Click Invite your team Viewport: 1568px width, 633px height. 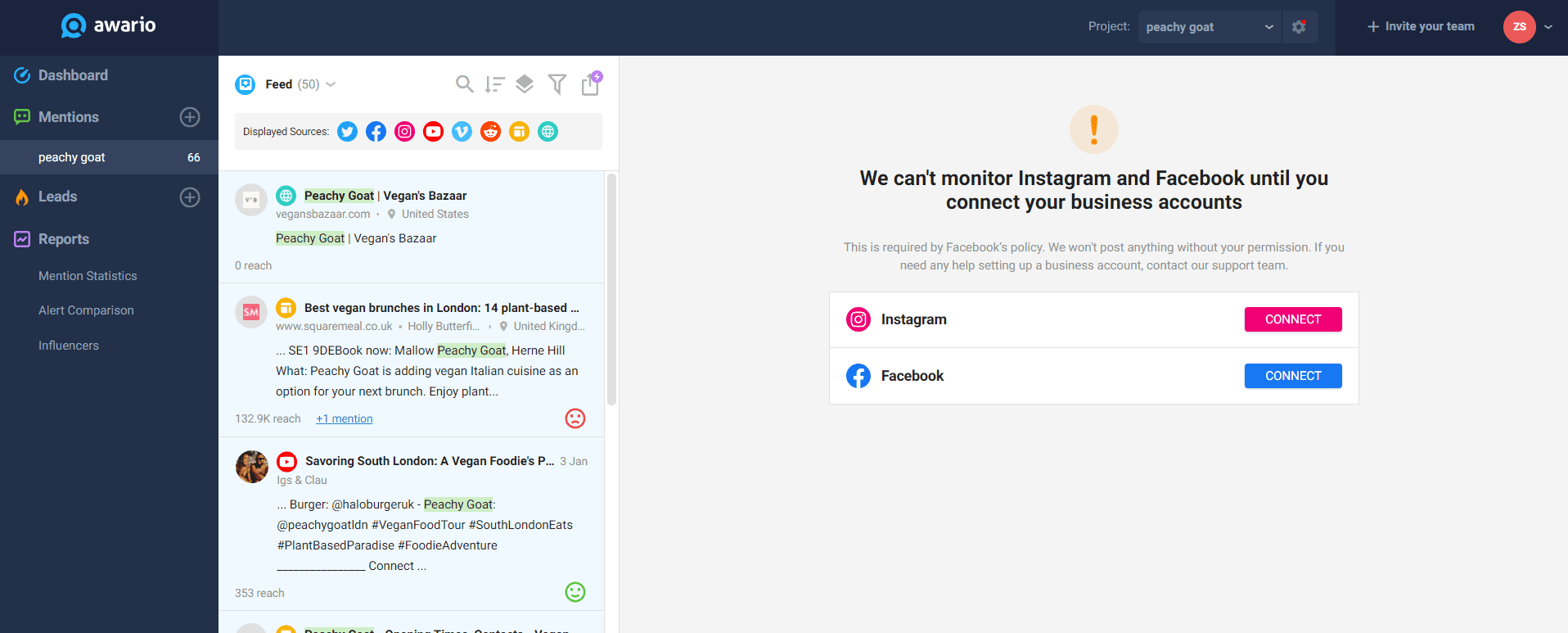1421,26
